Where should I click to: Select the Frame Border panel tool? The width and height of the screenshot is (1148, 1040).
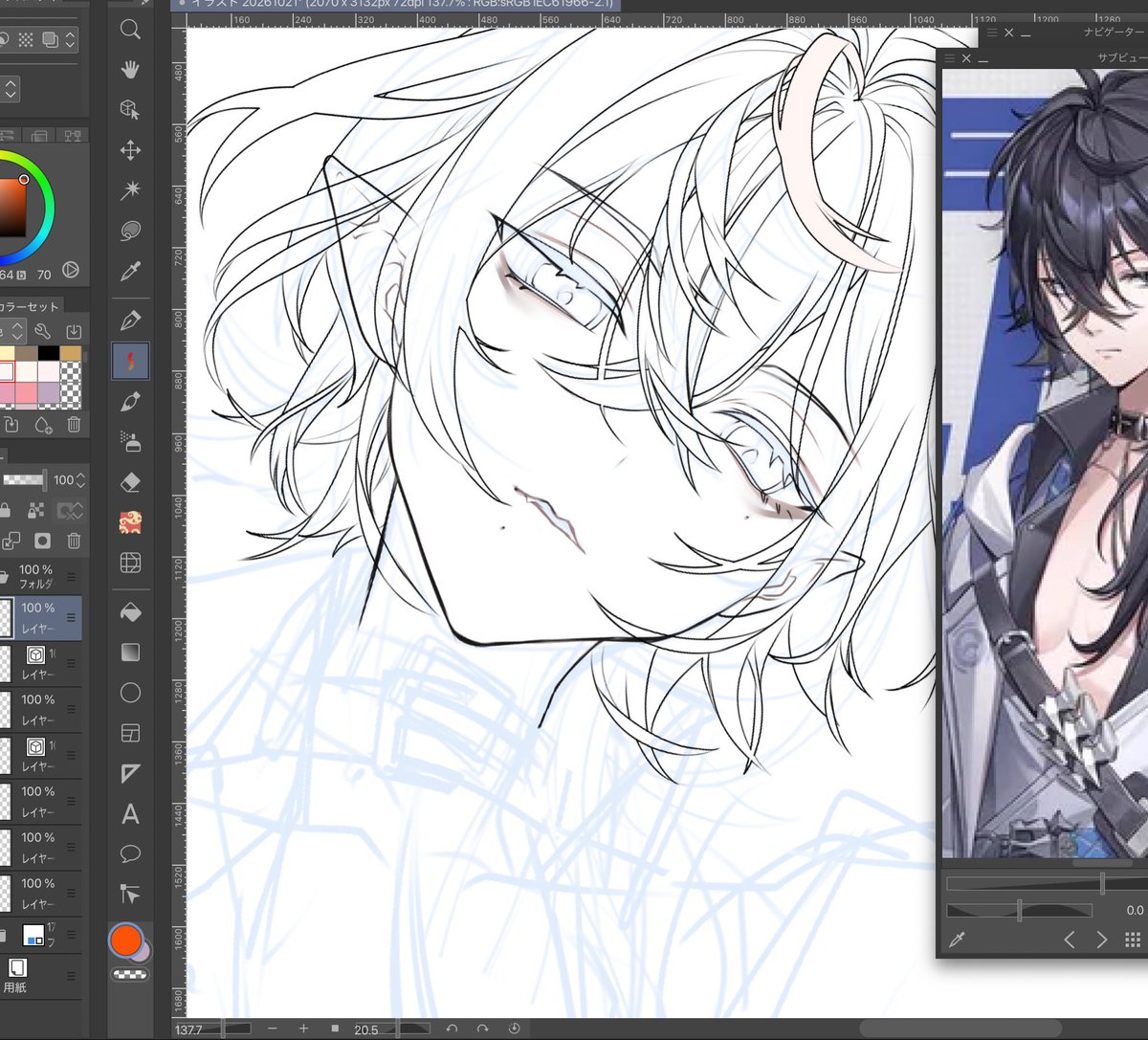pyautogui.click(x=130, y=733)
